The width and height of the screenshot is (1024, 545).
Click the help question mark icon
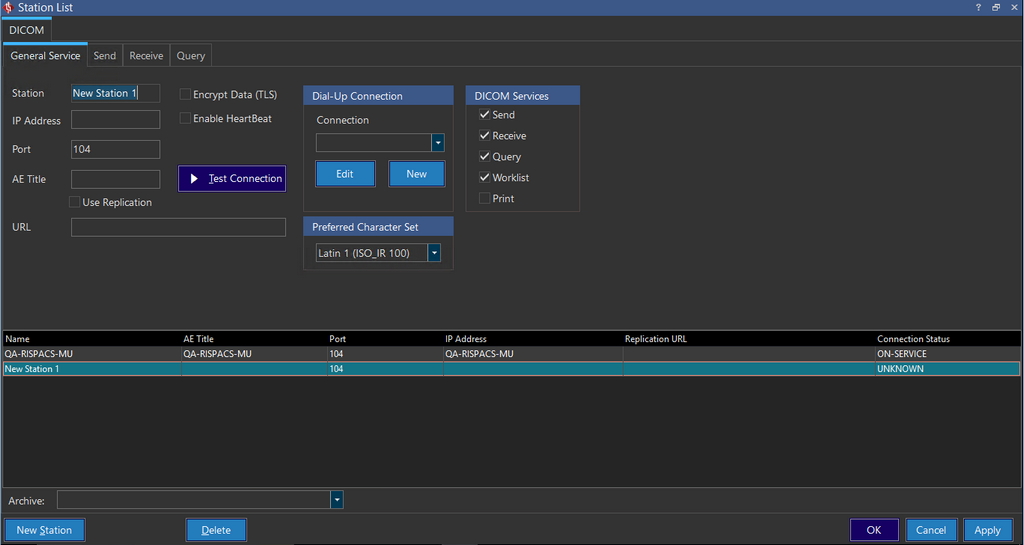click(x=977, y=8)
